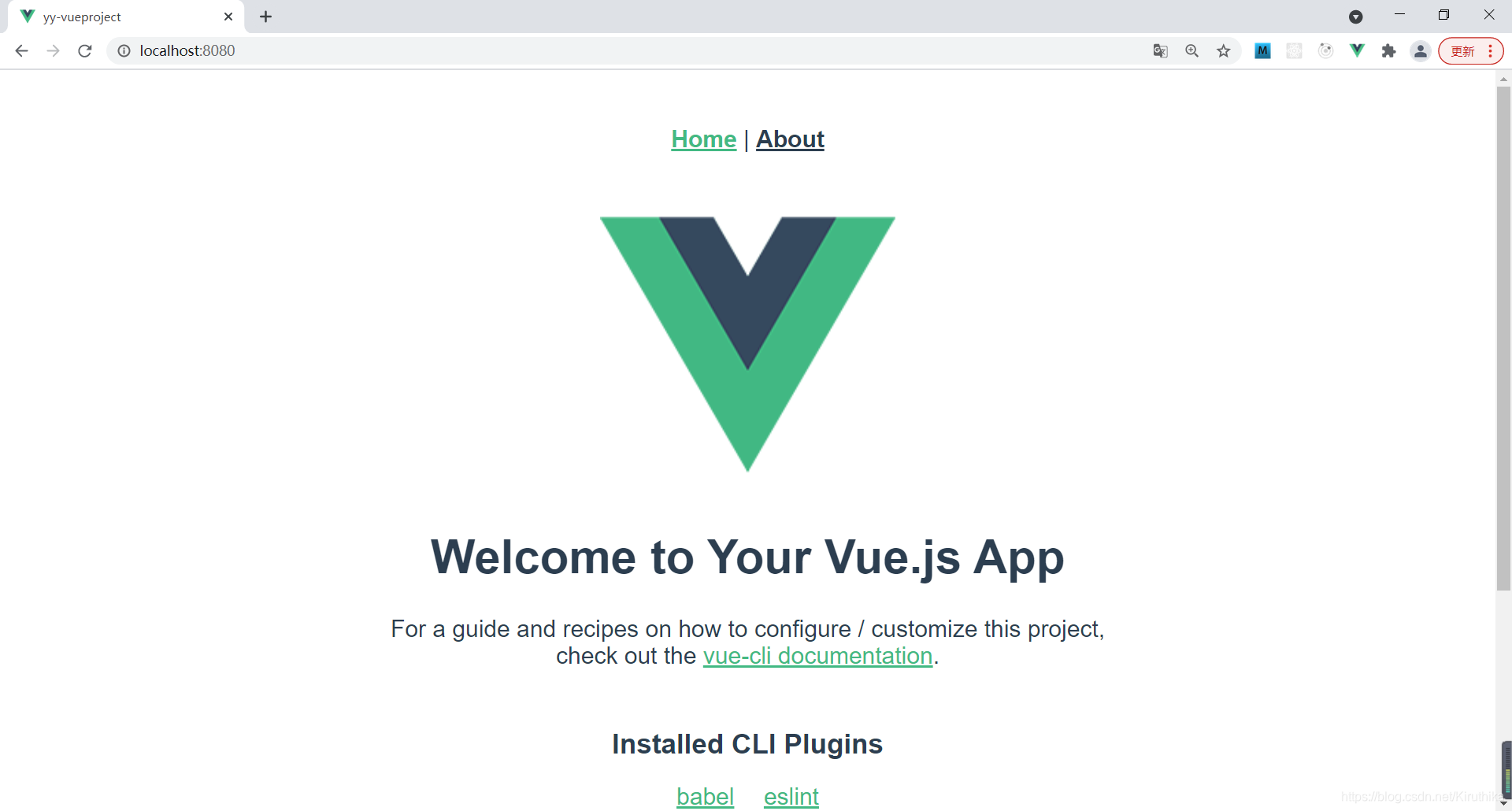Open the vue-cli documentation link
Viewport: 1512px width, 811px height.
click(817, 656)
